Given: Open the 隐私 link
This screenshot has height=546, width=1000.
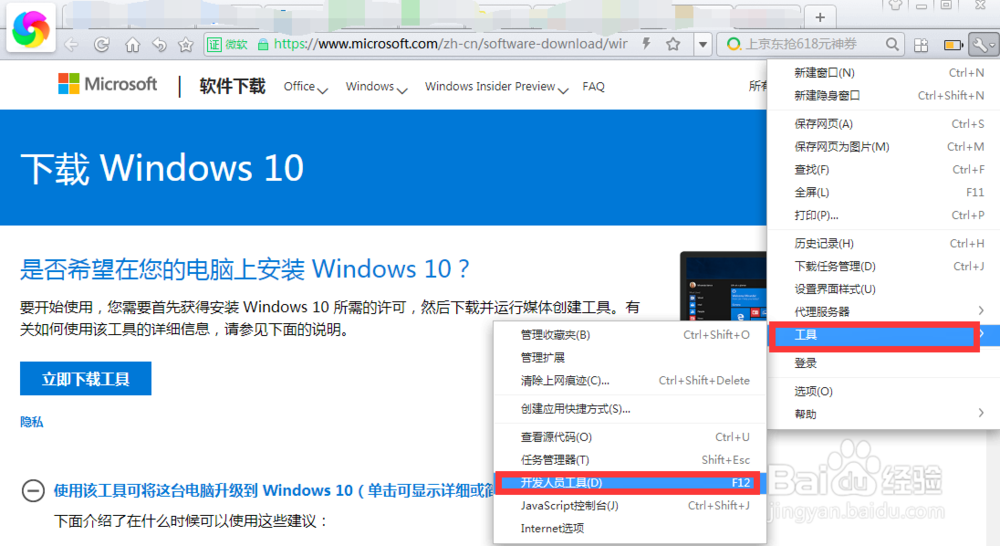Looking at the screenshot, I should point(32,422).
